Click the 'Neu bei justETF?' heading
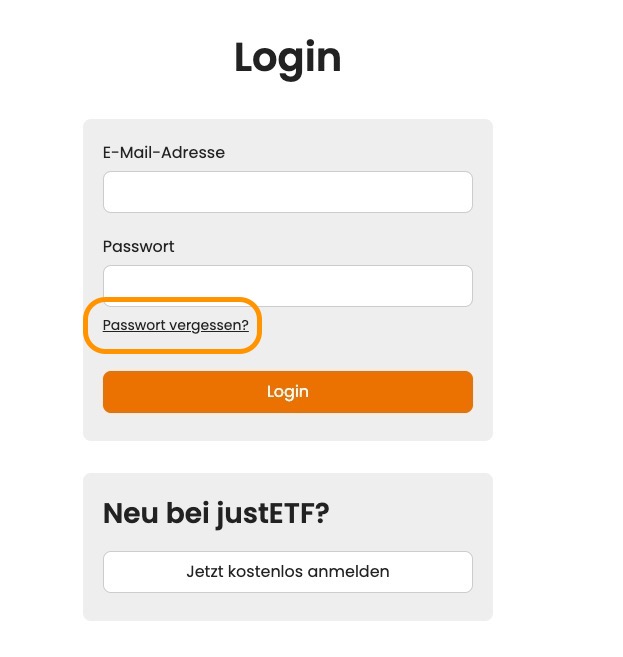This screenshot has width=623, height=657. (x=216, y=514)
